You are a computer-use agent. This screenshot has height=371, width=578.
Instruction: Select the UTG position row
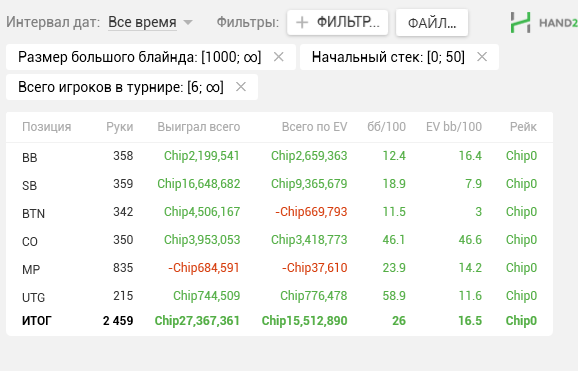279,296
